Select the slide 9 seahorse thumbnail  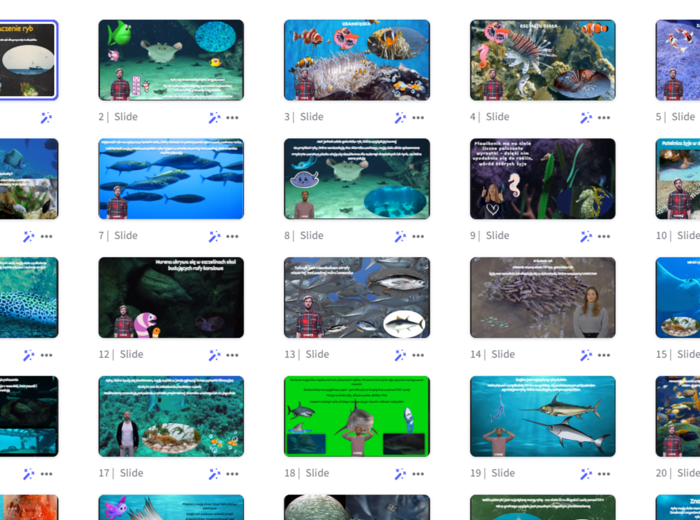tap(542, 179)
